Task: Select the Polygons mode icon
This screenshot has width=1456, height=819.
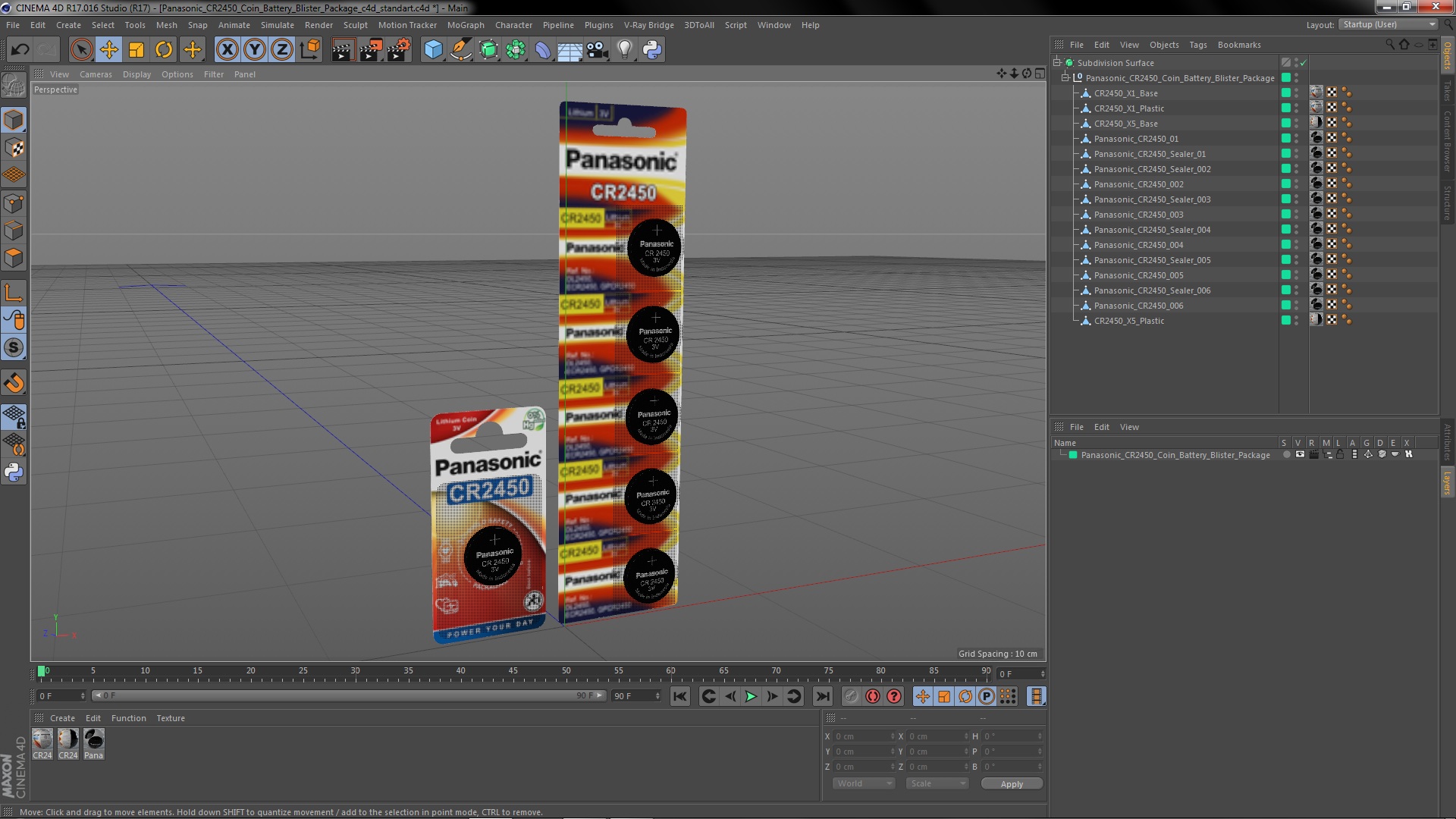Action: click(x=14, y=258)
